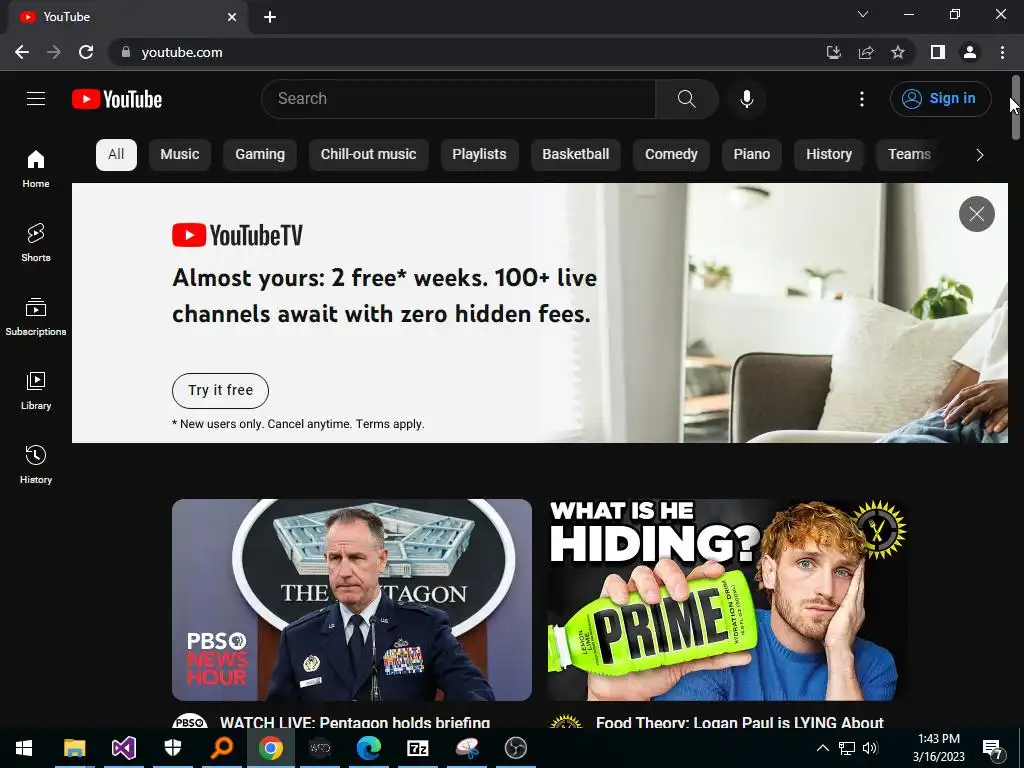View site info lock icon

(x=125, y=52)
